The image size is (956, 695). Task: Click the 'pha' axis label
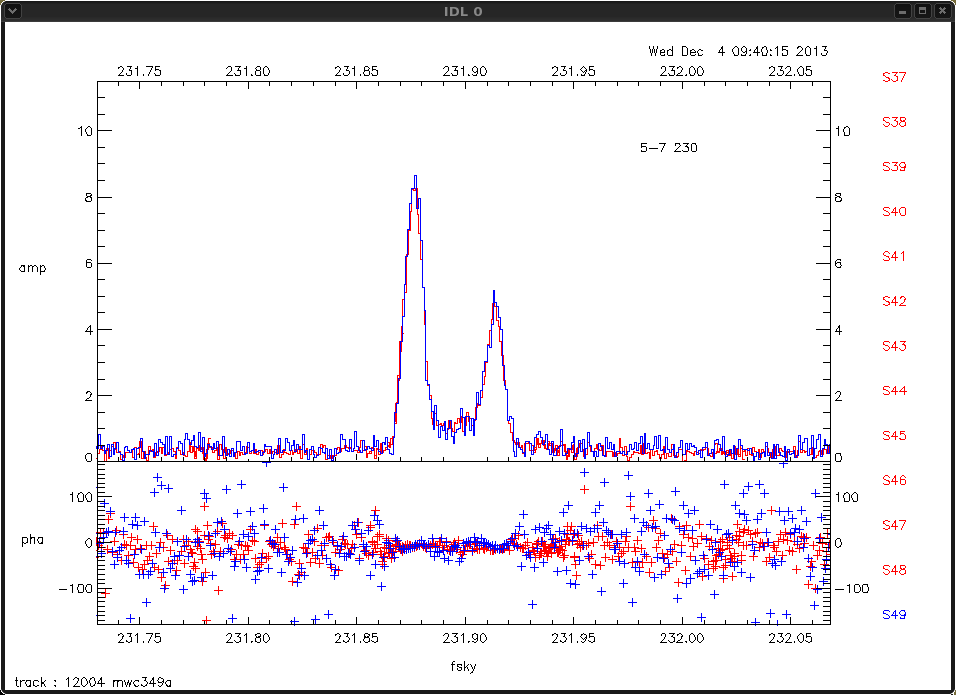click(32, 540)
